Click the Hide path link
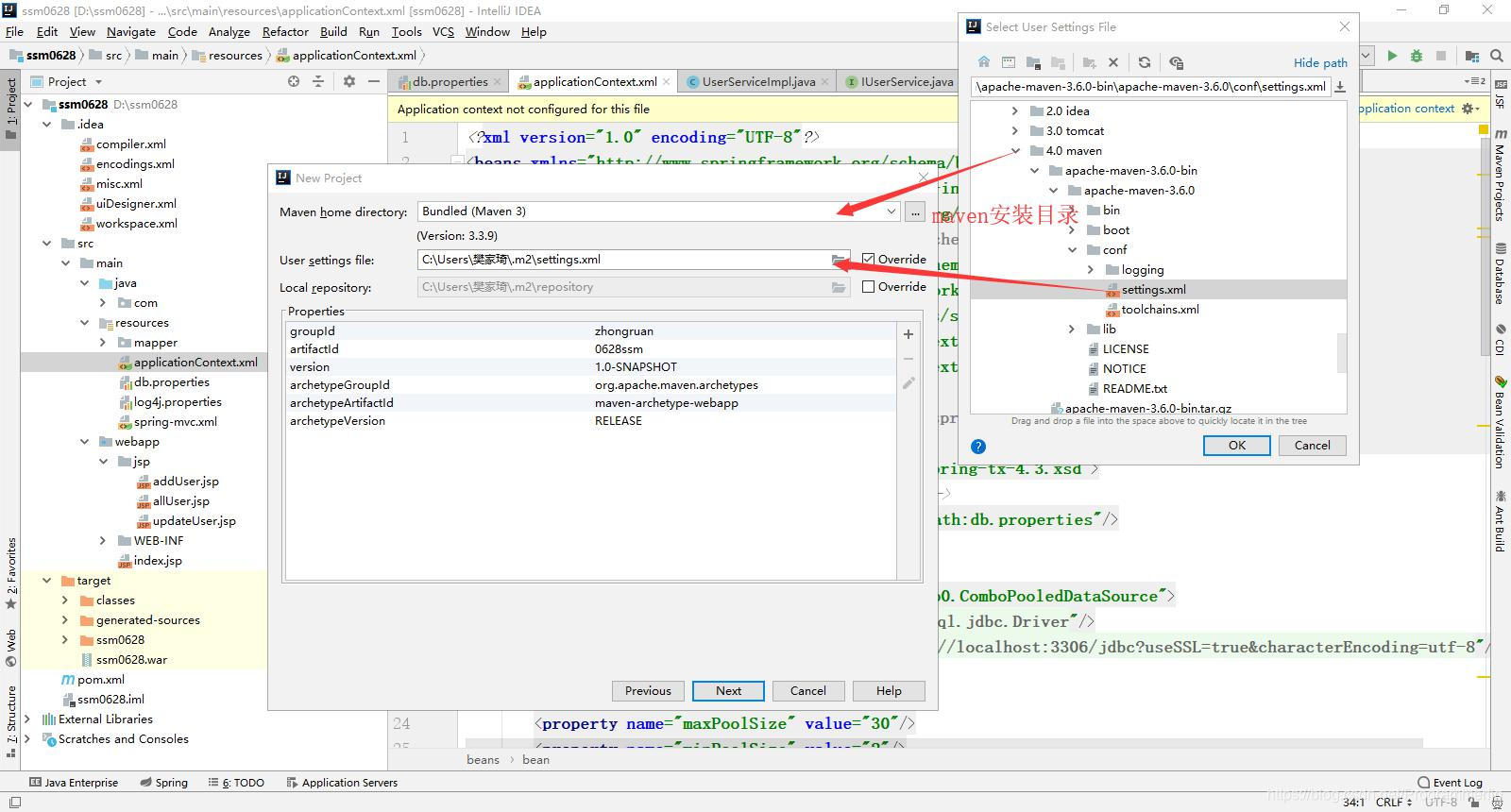Image resolution: width=1511 pixels, height=812 pixels. (x=1320, y=62)
